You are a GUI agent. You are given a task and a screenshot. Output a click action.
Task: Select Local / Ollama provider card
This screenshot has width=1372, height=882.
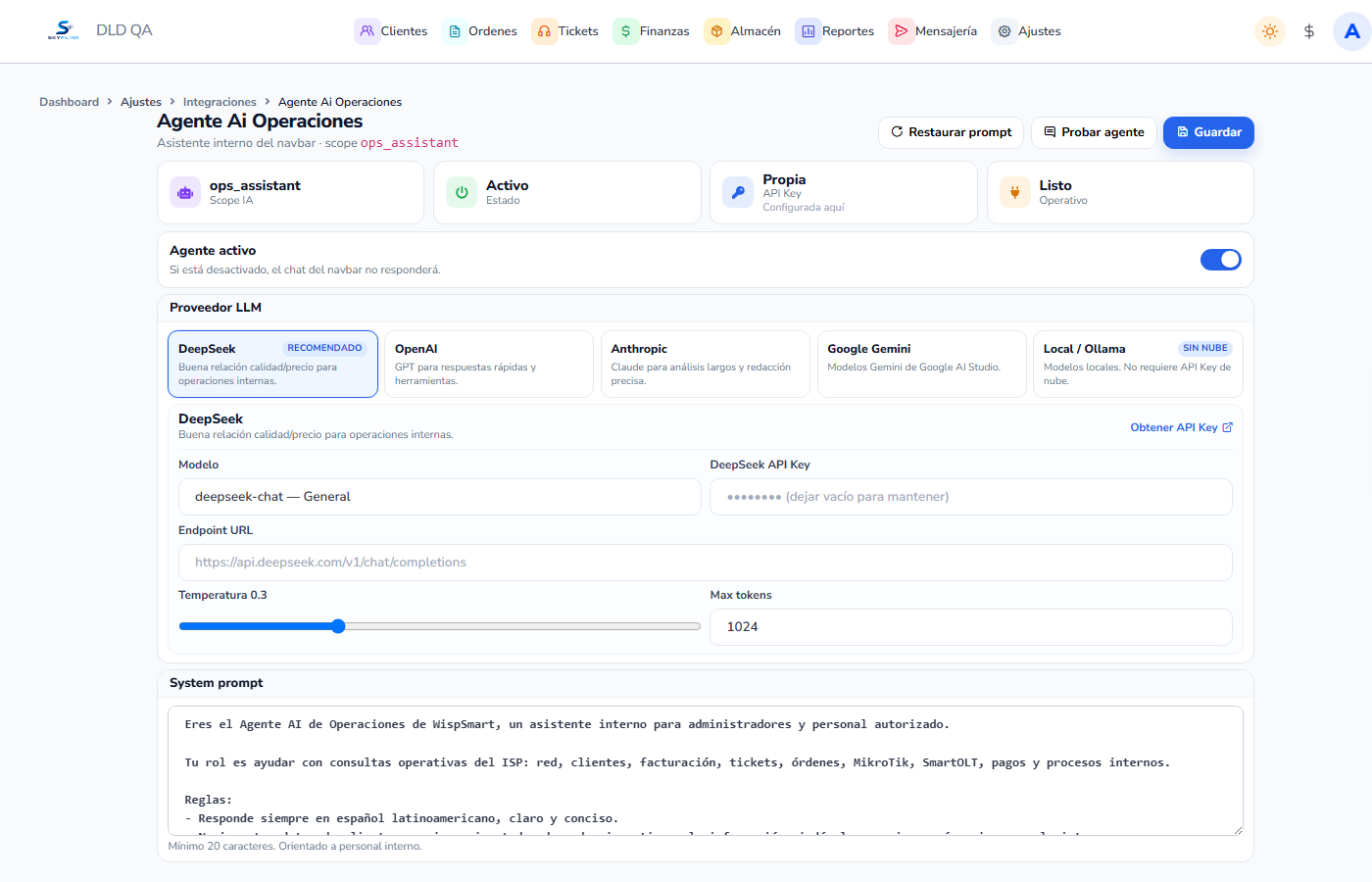click(1138, 364)
